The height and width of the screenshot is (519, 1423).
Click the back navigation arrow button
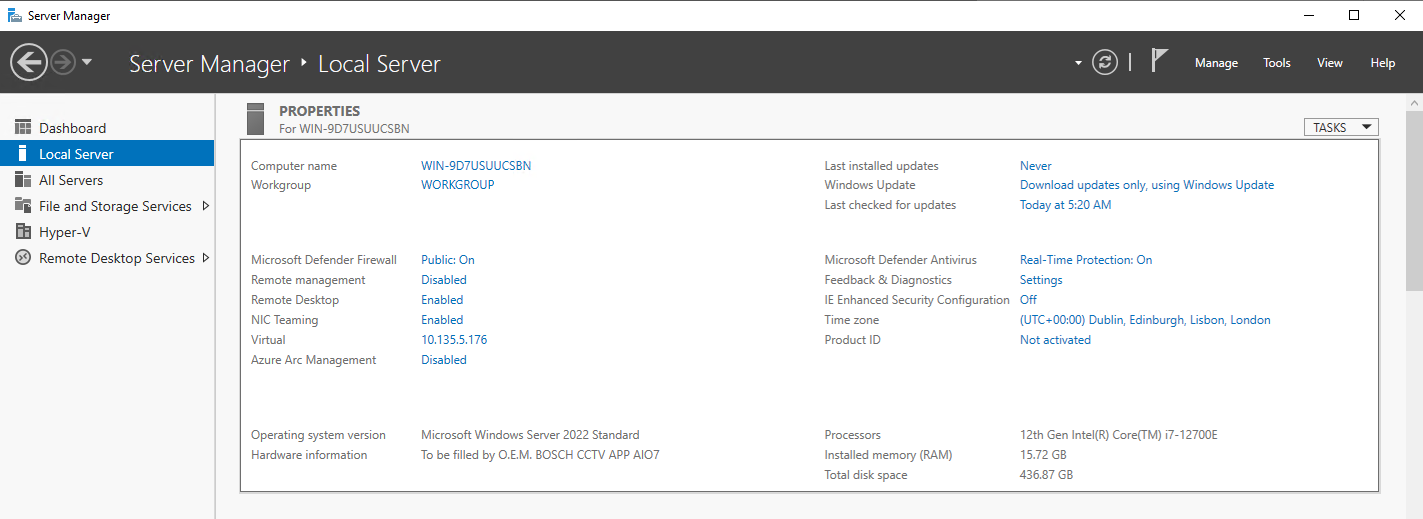(28, 63)
